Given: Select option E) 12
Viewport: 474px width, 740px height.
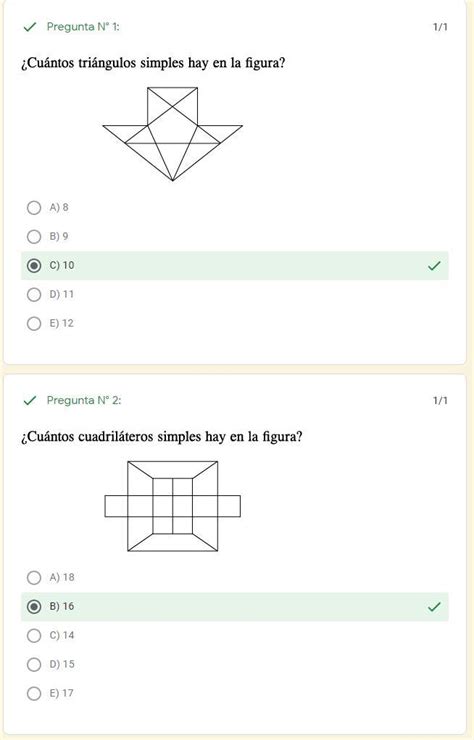Looking at the screenshot, I should [34, 323].
